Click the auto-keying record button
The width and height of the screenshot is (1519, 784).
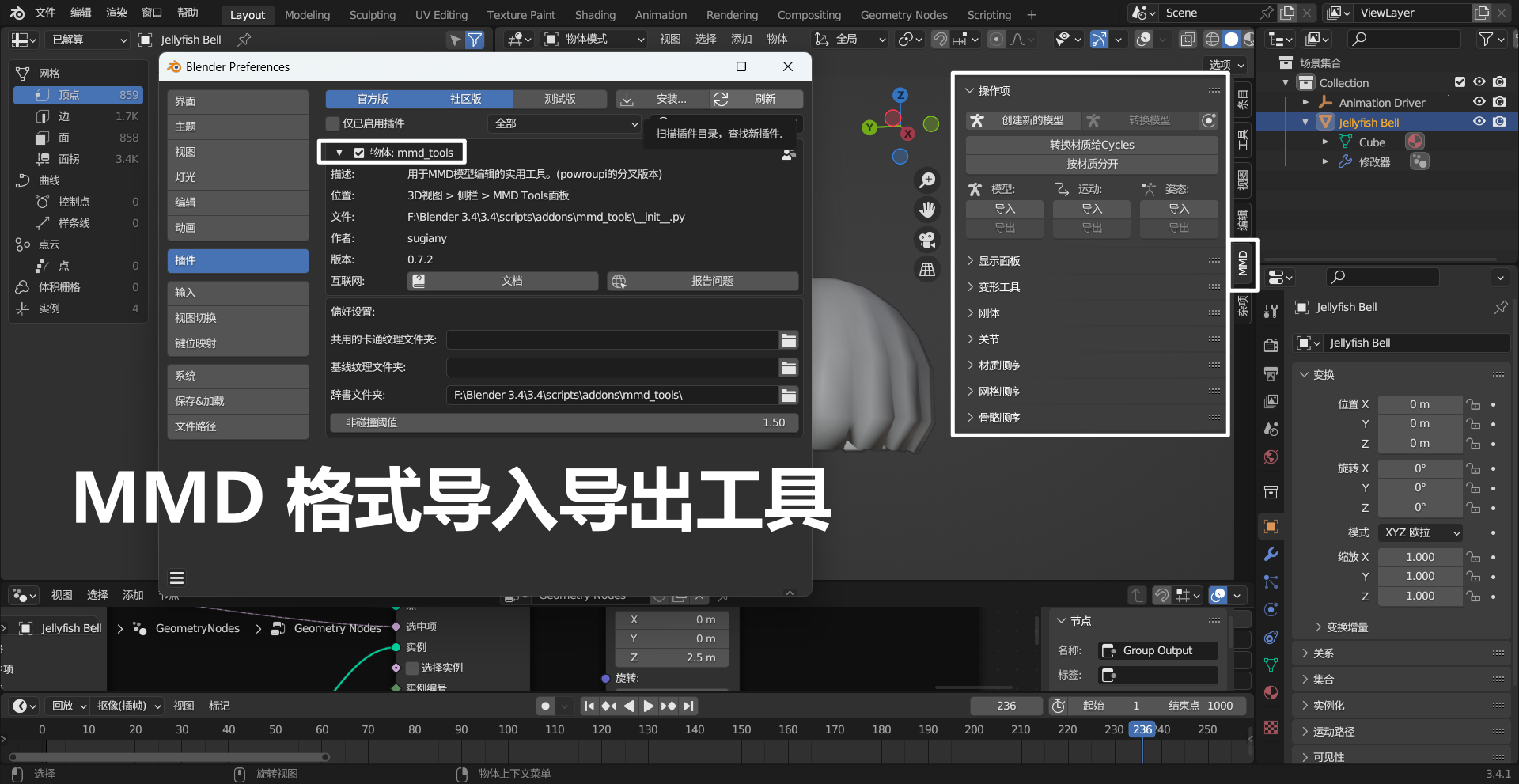[x=545, y=706]
